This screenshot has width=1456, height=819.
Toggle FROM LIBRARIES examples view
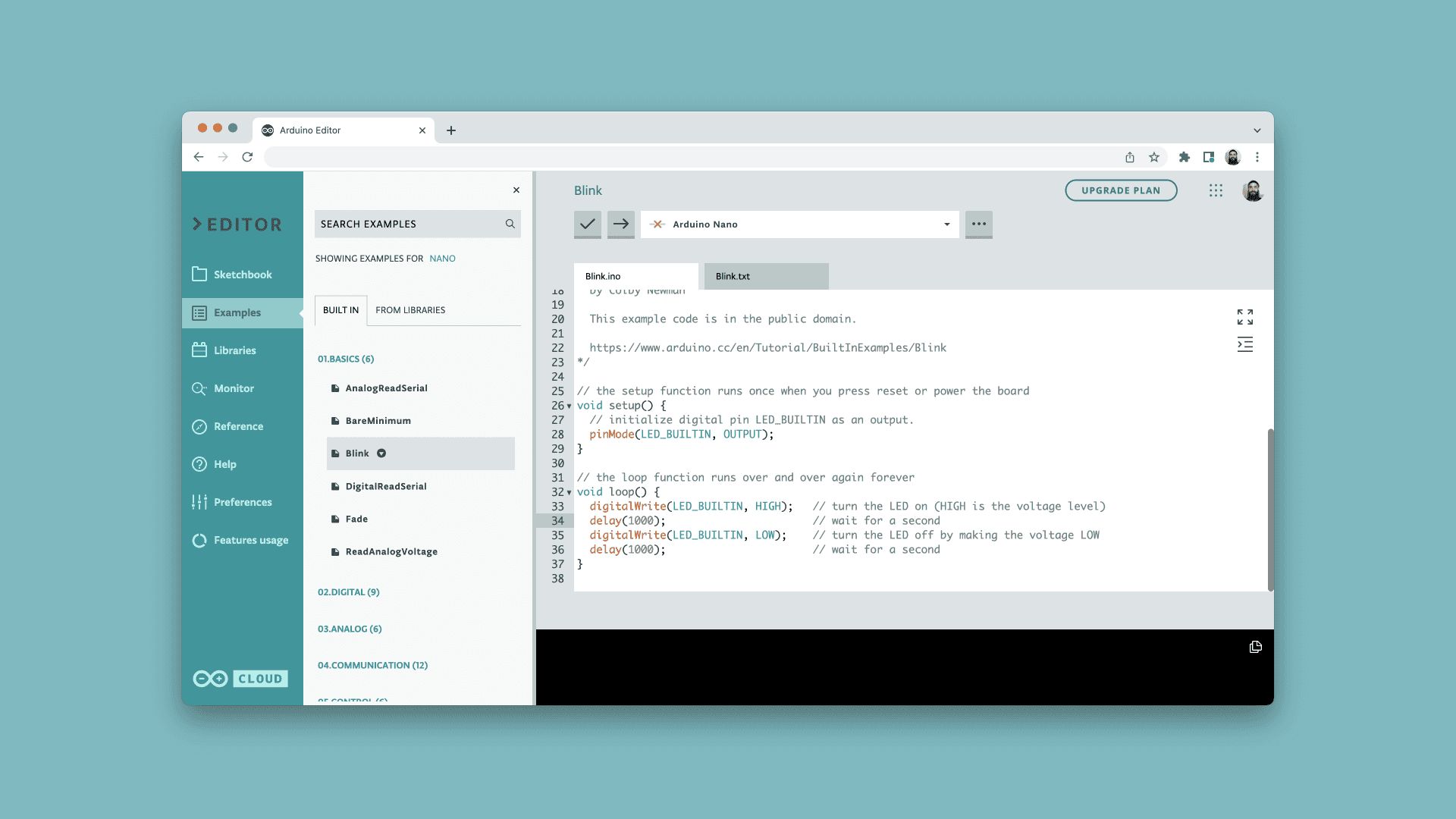[411, 309]
